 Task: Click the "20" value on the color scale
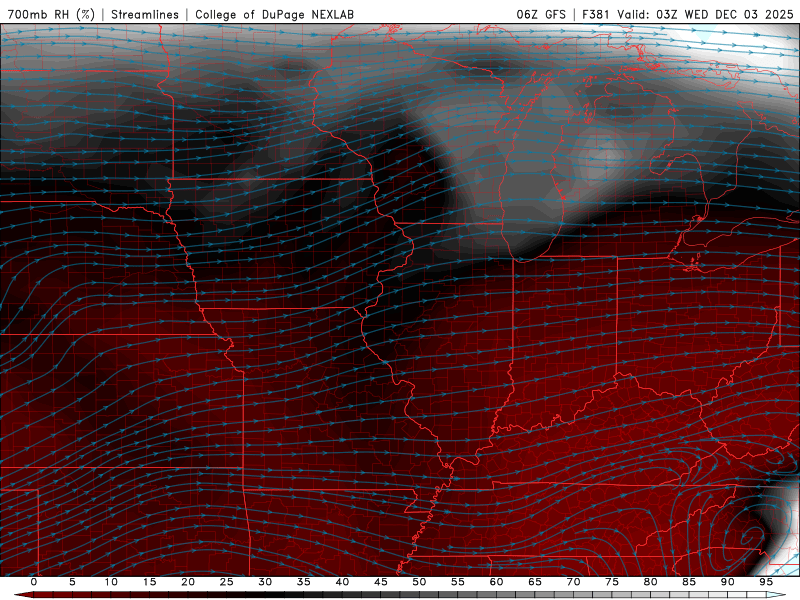tap(188, 582)
